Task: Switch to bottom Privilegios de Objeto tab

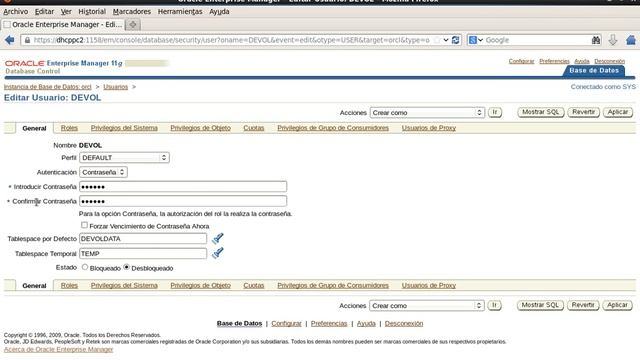Action: 200,285
